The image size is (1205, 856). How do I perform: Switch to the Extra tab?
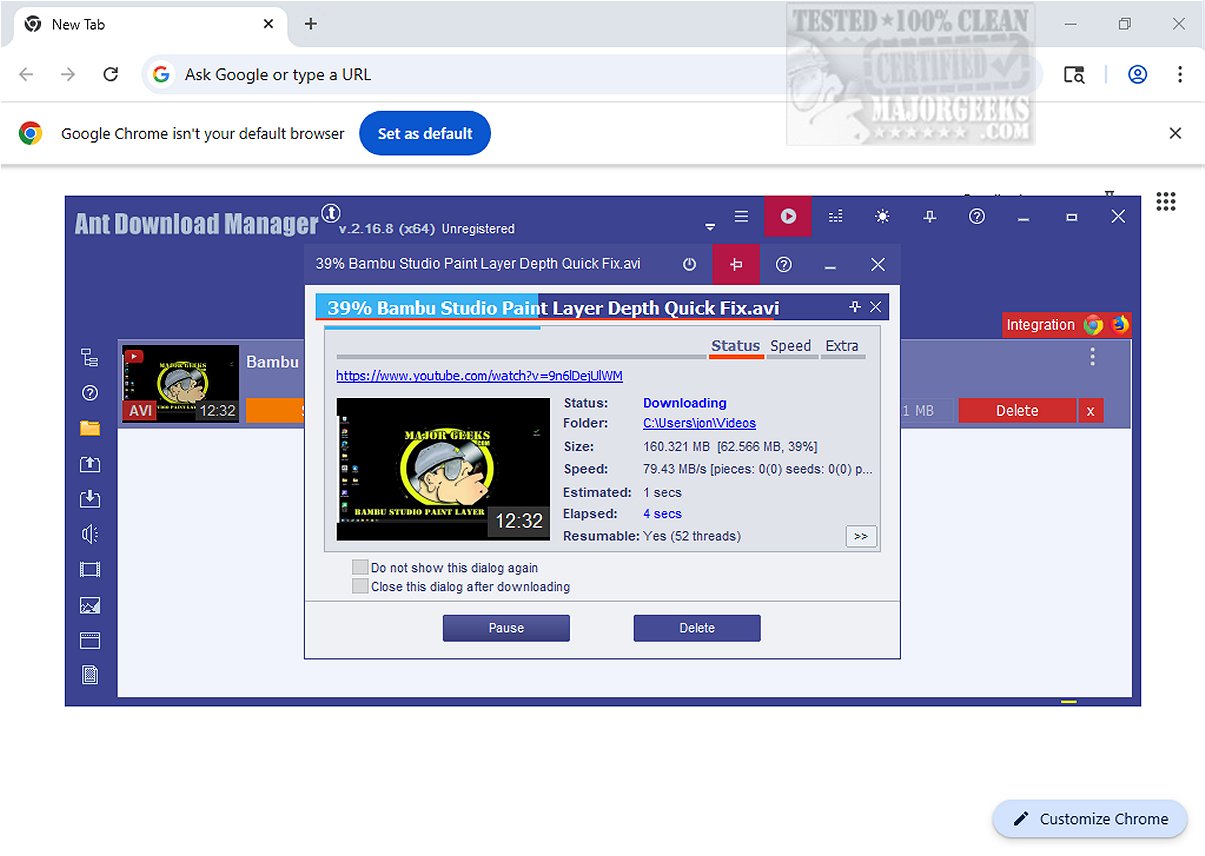(x=842, y=346)
